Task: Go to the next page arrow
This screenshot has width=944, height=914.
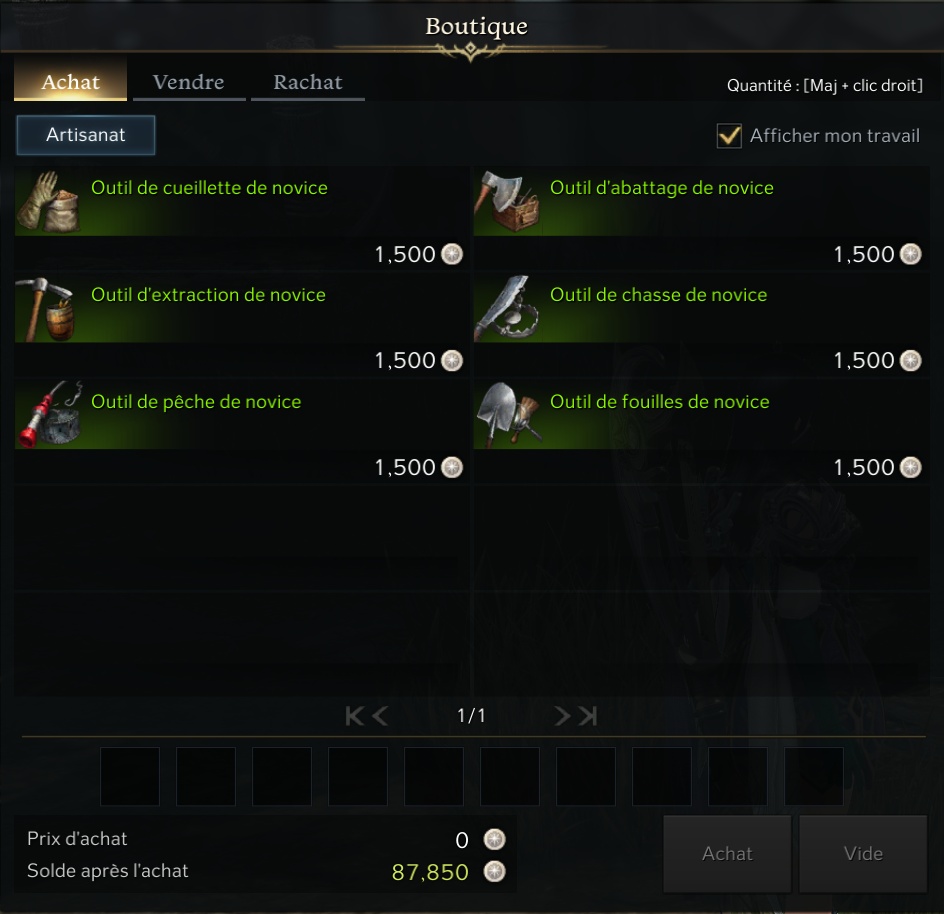Action: [562, 716]
